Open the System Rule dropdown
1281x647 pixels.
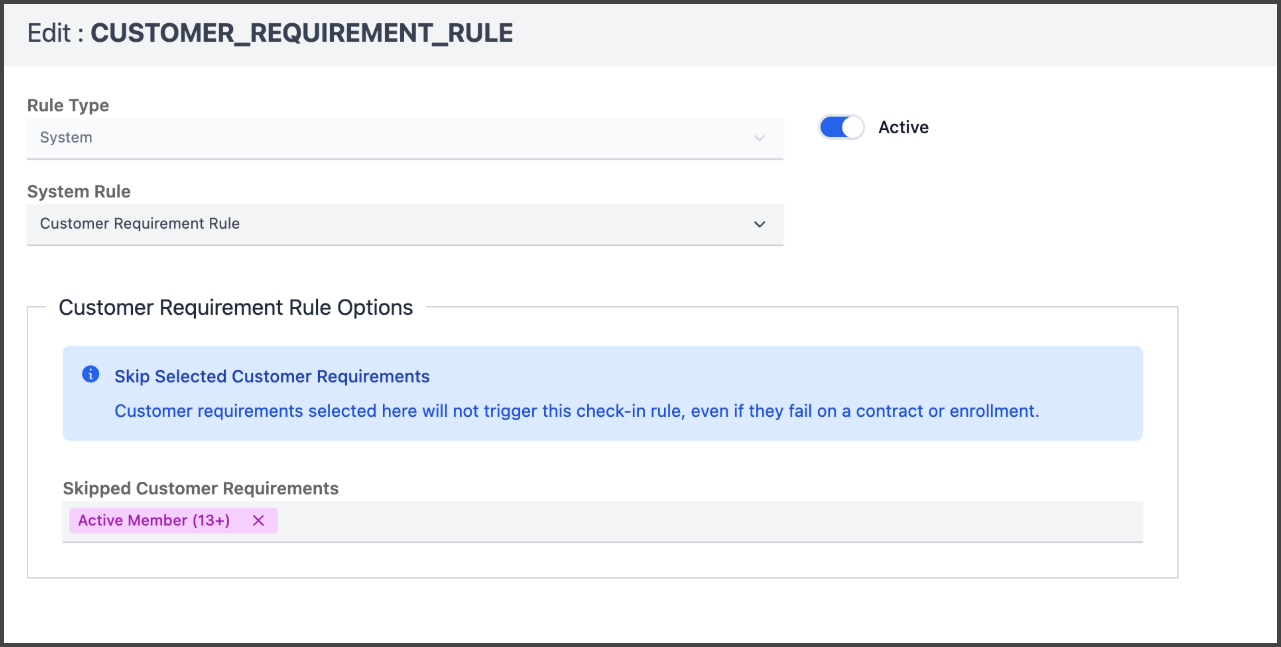(x=404, y=224)
